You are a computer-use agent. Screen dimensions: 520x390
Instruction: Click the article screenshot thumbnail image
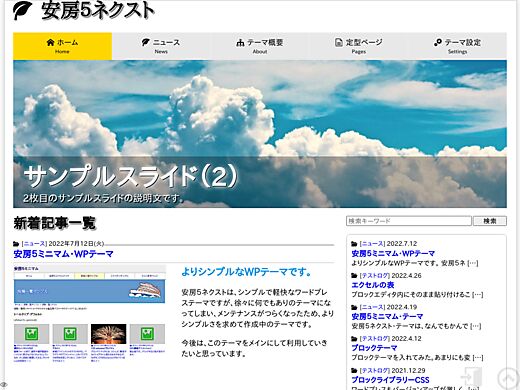click(90, 314)
